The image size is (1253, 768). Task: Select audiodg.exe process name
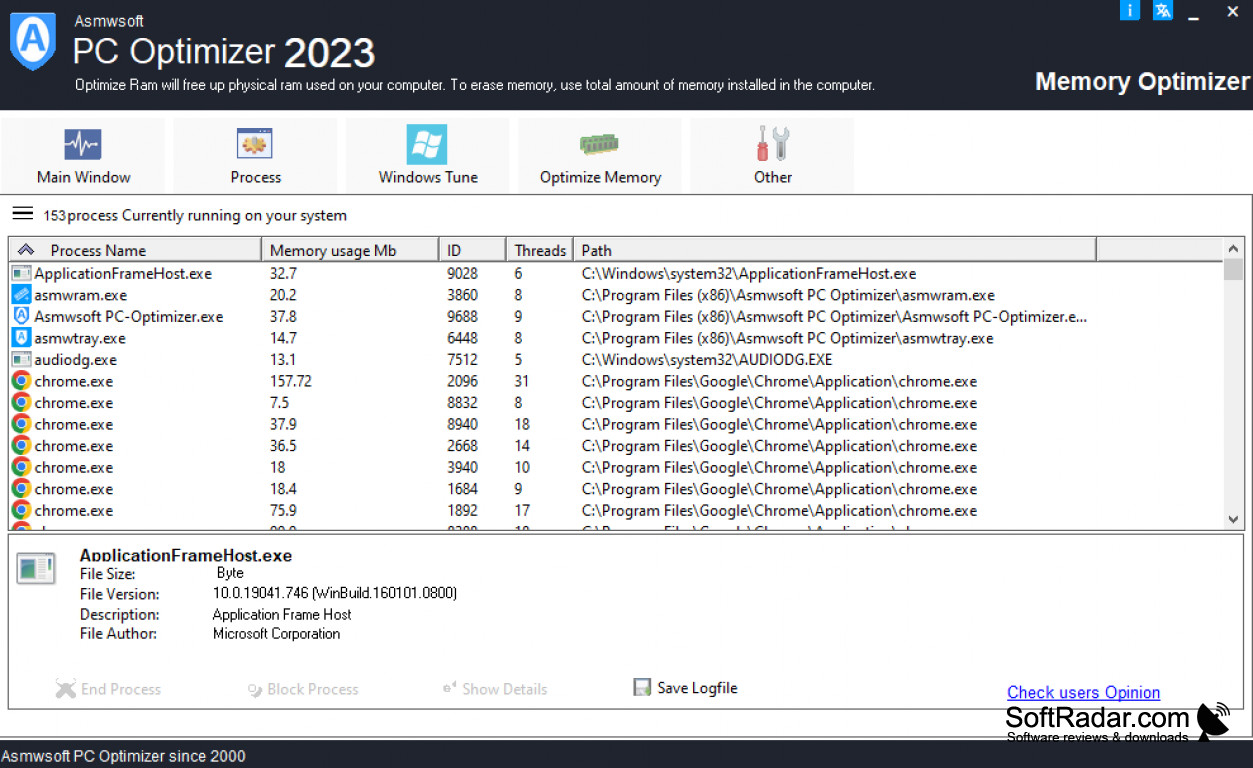point(76,359)
